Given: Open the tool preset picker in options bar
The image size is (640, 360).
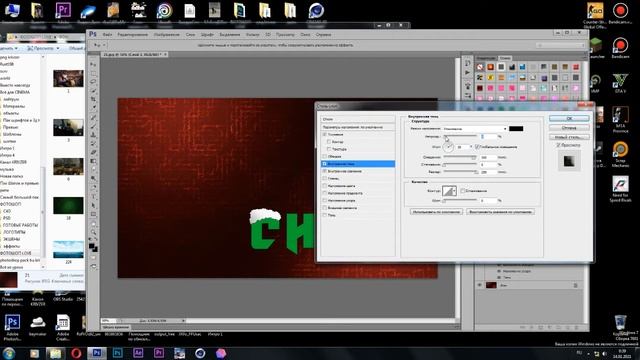Looking at the screenshot, I should (99, 45).
